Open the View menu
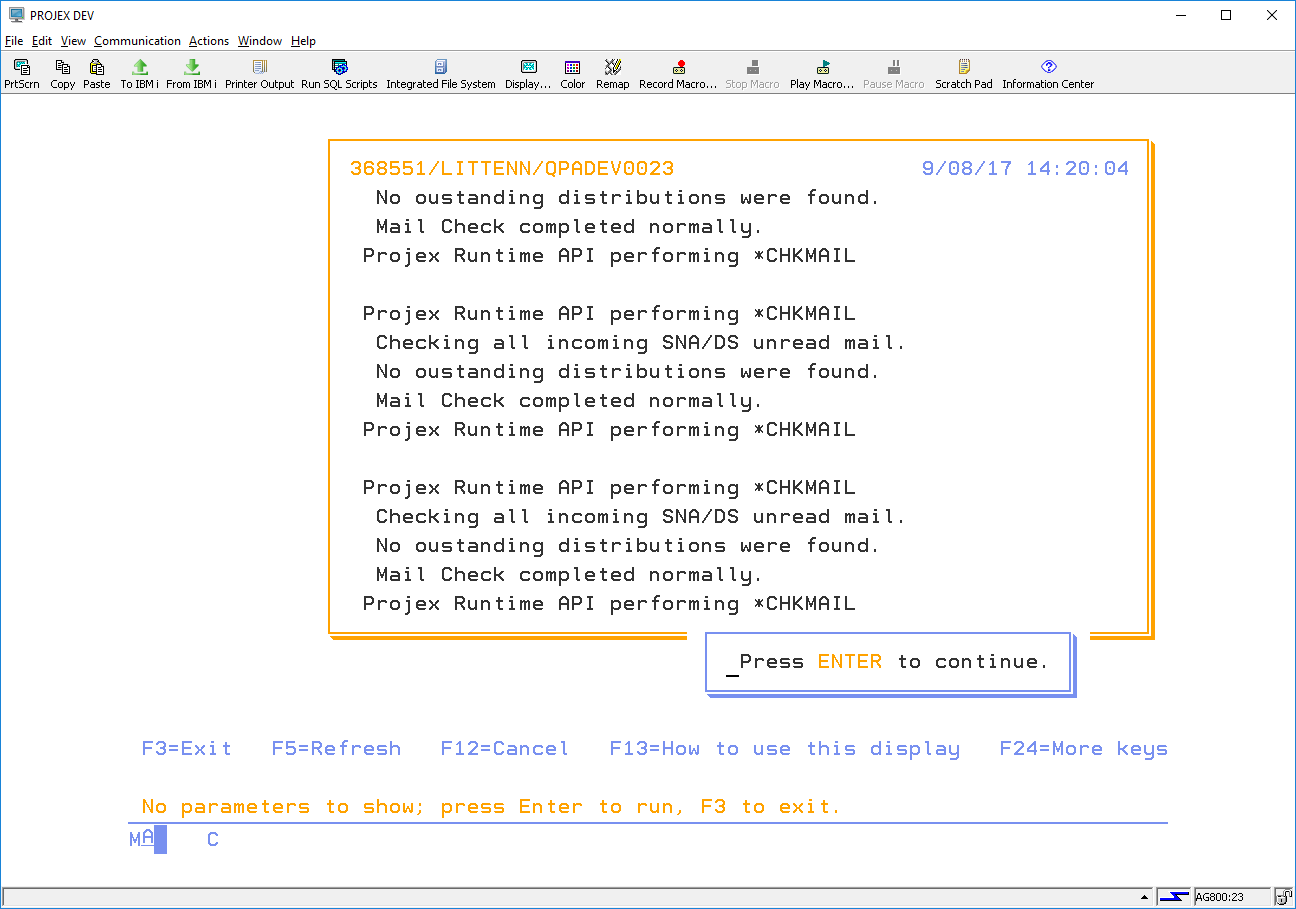 click(73, 41)
